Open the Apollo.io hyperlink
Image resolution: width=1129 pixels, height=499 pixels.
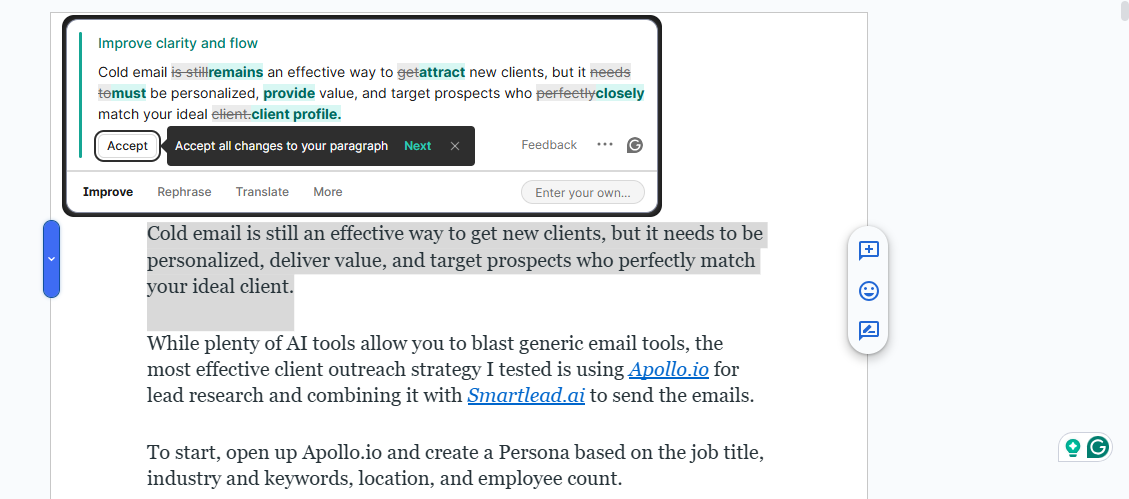(668, 370)
